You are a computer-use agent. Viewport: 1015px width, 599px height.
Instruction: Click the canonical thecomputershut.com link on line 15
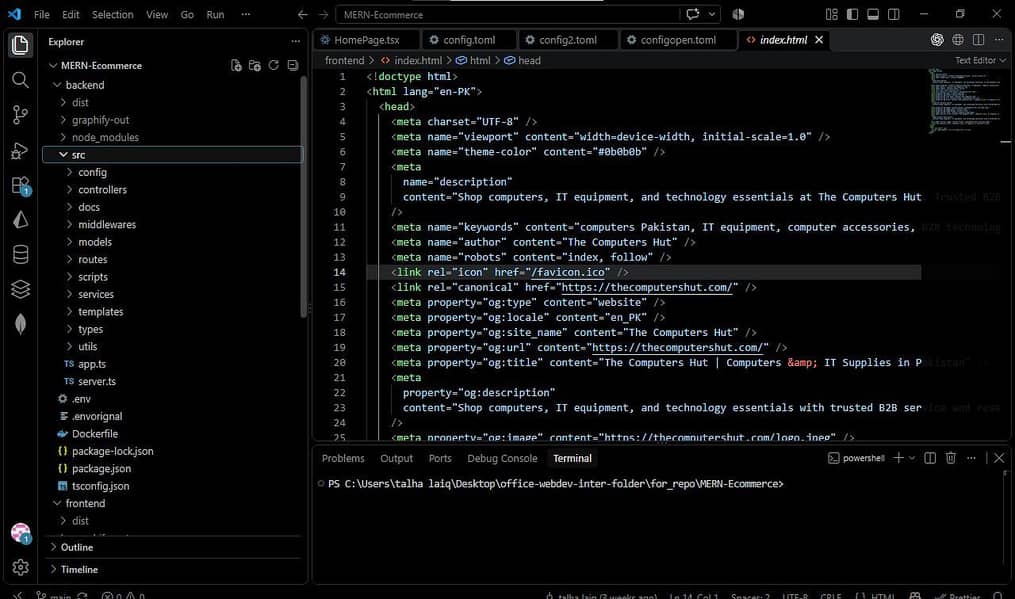coord(647,287)
